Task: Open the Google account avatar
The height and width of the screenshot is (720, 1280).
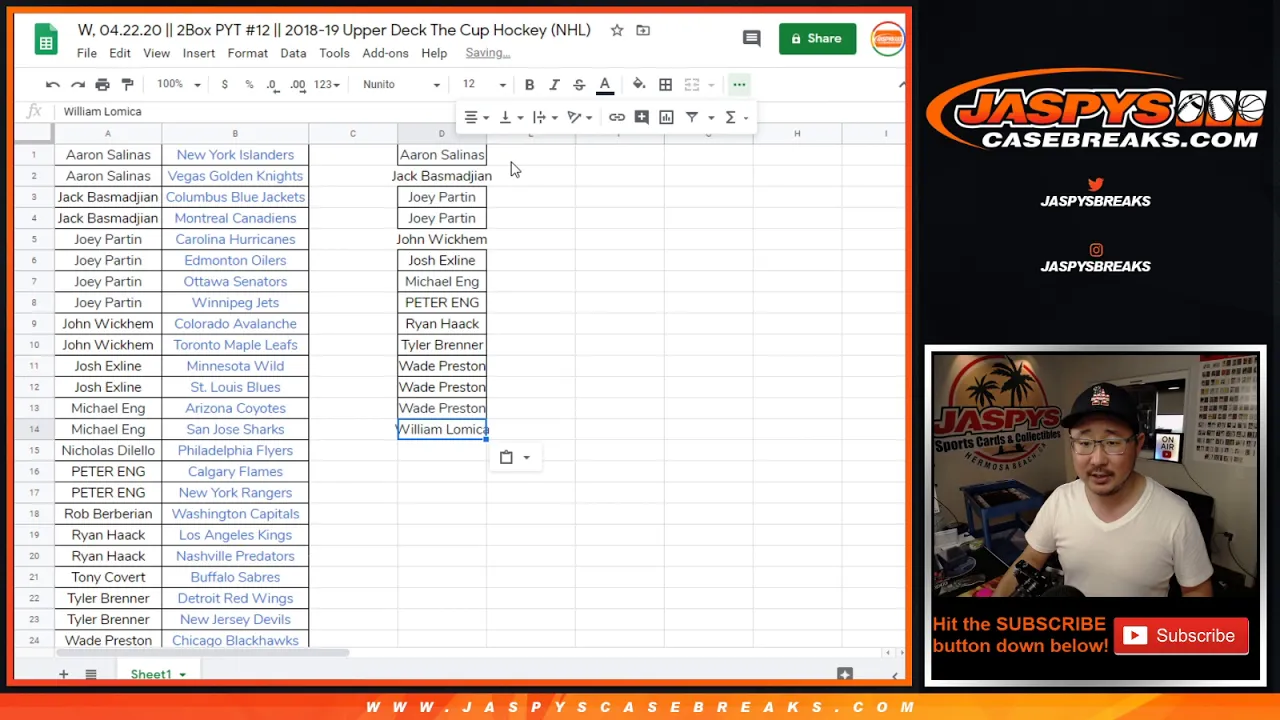Action: point(887,38)
